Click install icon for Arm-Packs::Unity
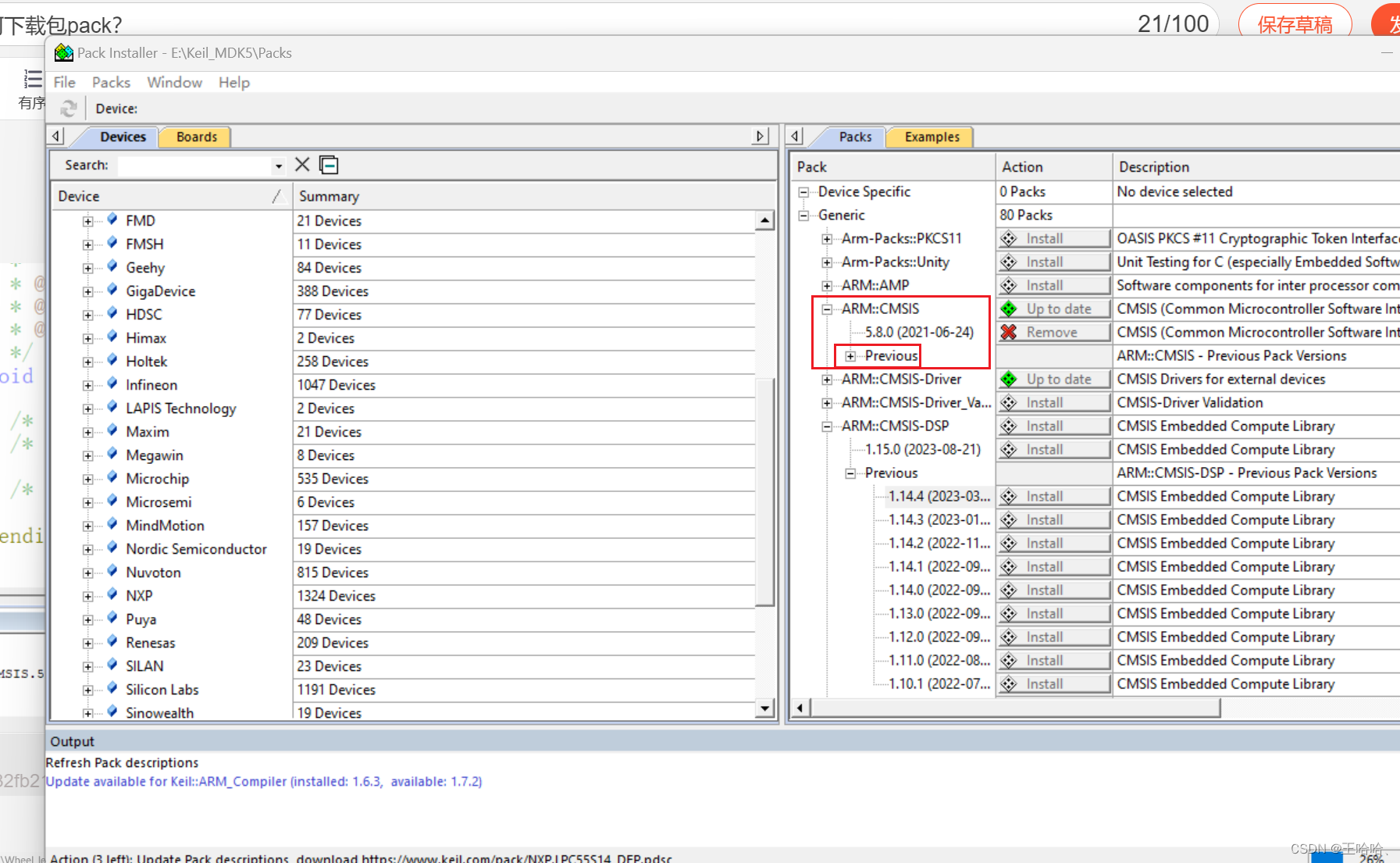 tap(1009, 262)
